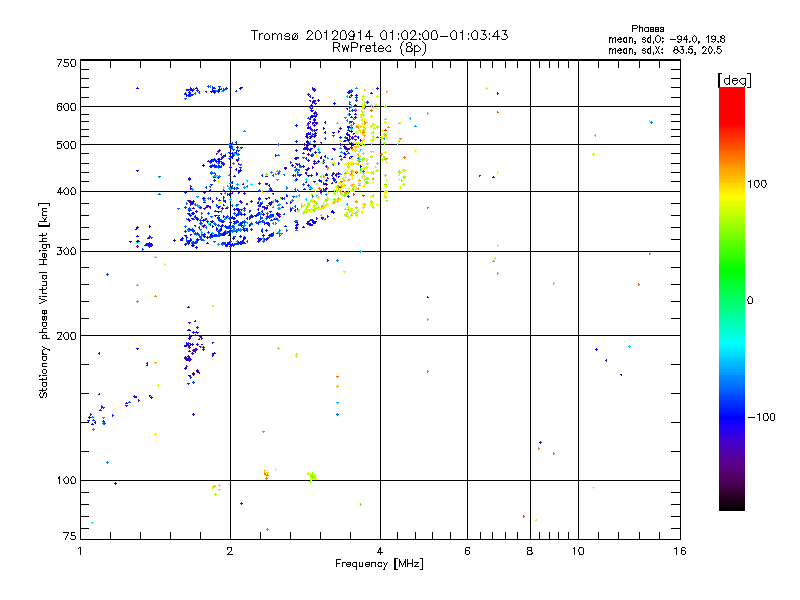The width and height of the screenshot is (800, 600).
Task: Click the plot title 'Tromsø 20120914 01:02:00-01:03:43'
Action: (x=379, y=35)
